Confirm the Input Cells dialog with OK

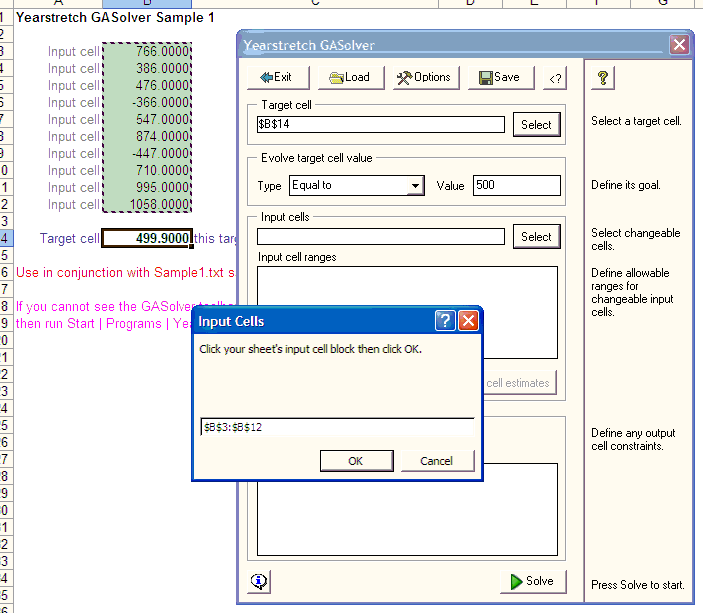point(356,461)
